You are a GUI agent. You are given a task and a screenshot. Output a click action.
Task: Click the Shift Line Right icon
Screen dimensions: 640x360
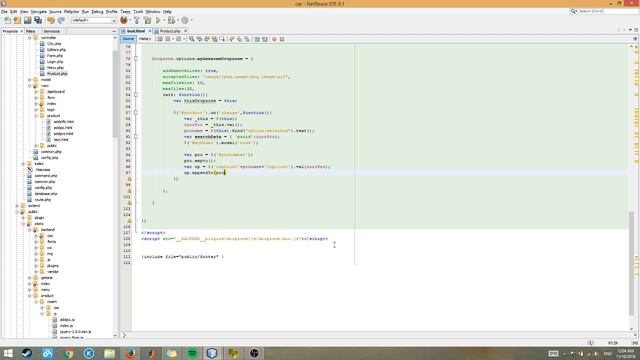pyautogui.click(x=265, y=39)
